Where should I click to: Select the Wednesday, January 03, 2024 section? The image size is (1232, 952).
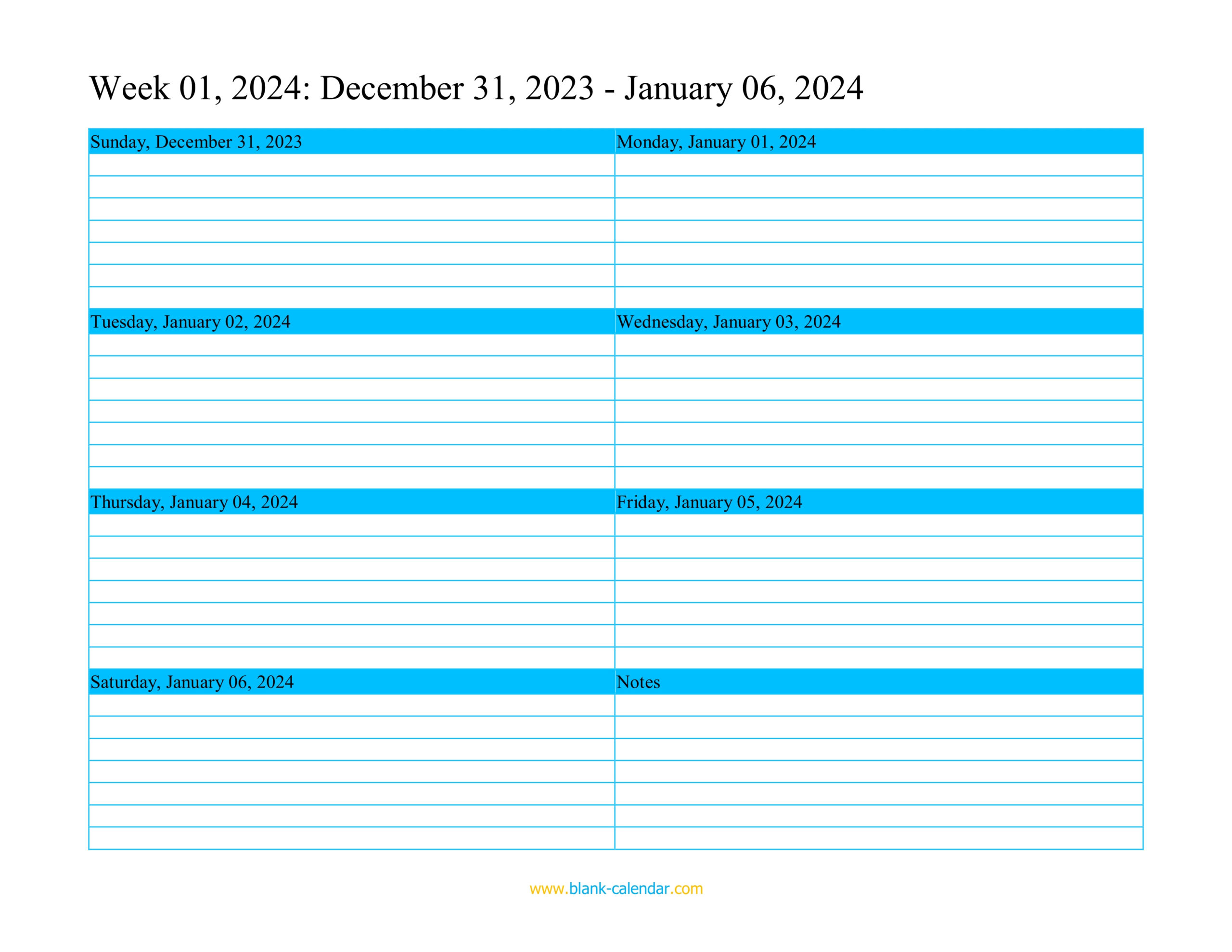point(884,322)
